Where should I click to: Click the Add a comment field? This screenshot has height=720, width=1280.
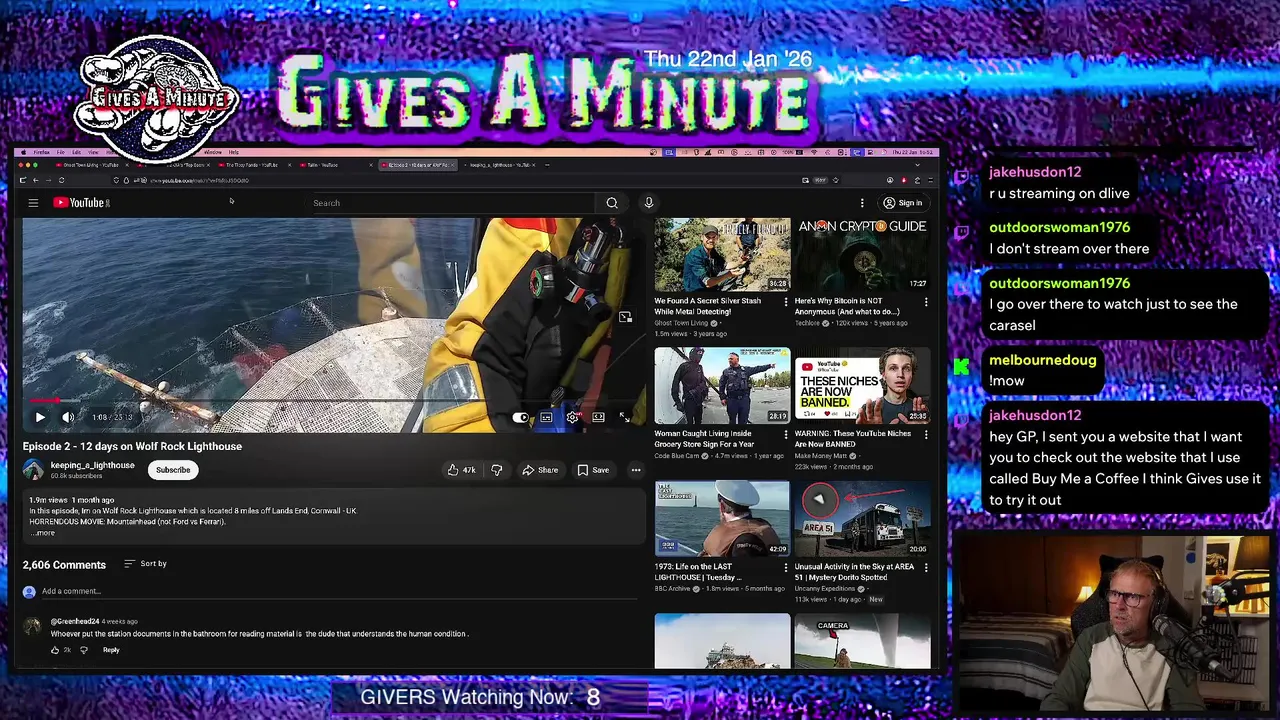(x=338, y=592)
